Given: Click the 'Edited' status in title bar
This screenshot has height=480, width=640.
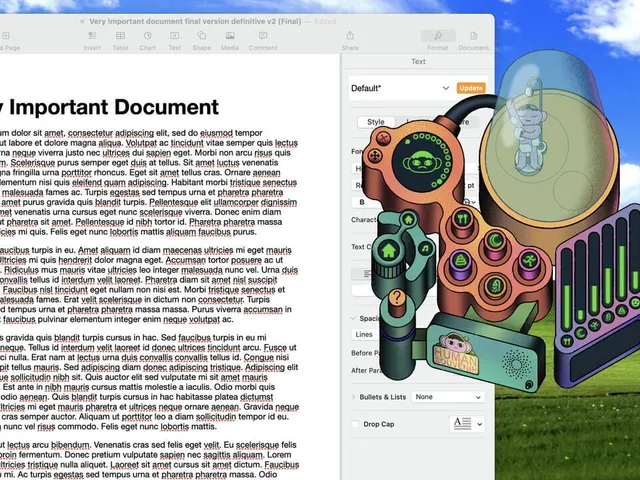Looking at the screenshot, I should (325, 21).
